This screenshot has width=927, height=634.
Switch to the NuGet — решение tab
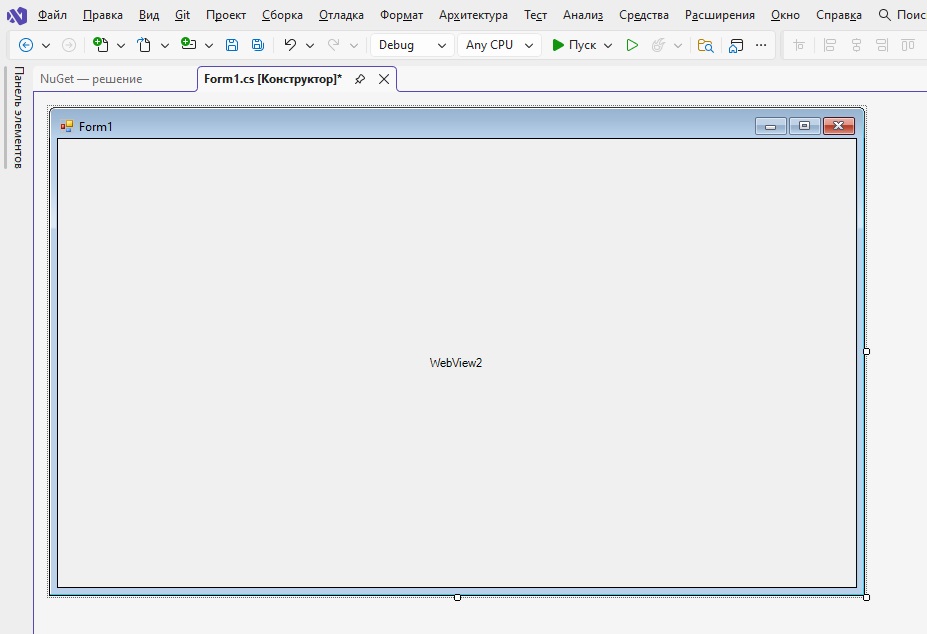(x=91, y=79)
